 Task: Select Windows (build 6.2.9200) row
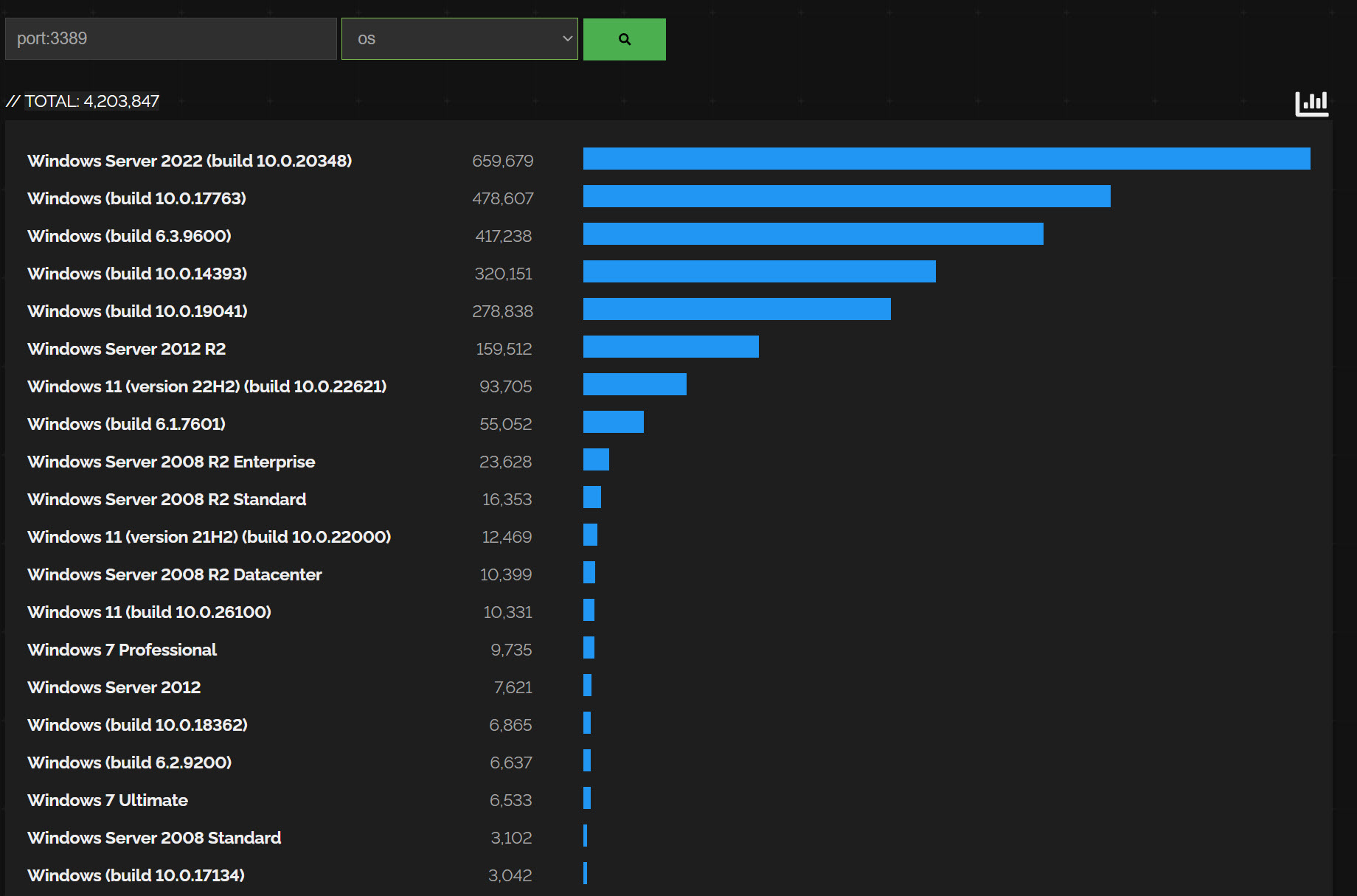[129, 763]
